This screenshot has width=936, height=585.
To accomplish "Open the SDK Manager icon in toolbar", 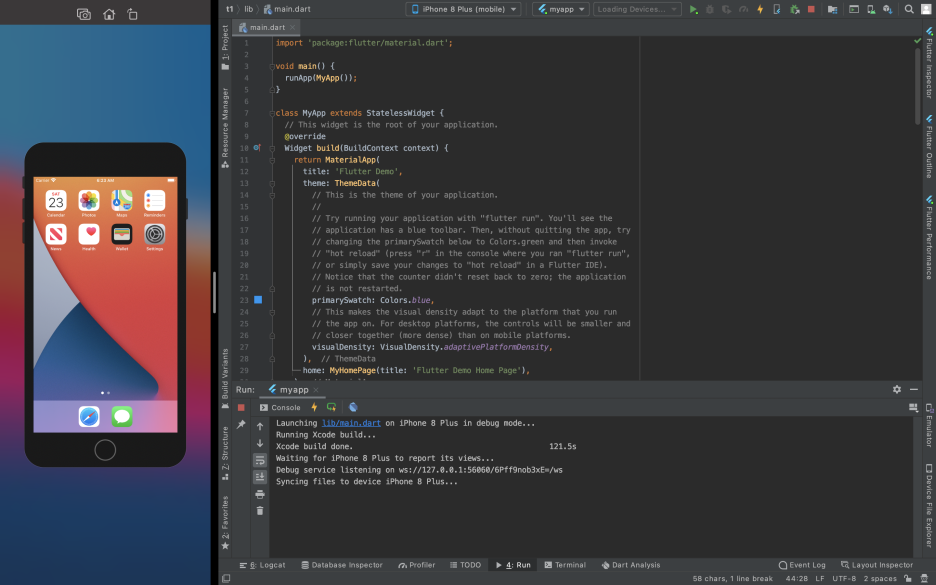I will (888, 9).
